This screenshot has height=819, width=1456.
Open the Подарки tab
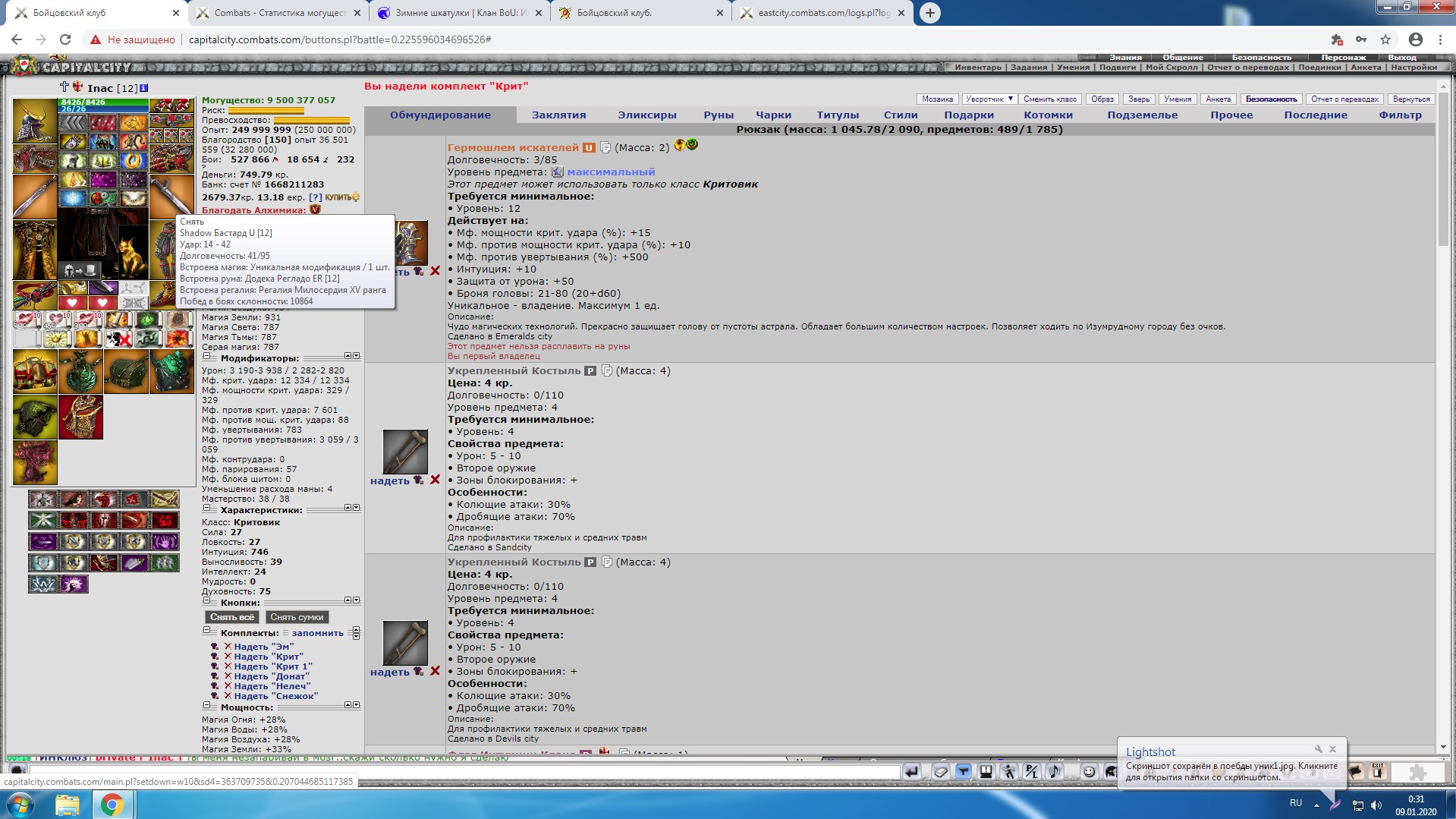point(969,115)
